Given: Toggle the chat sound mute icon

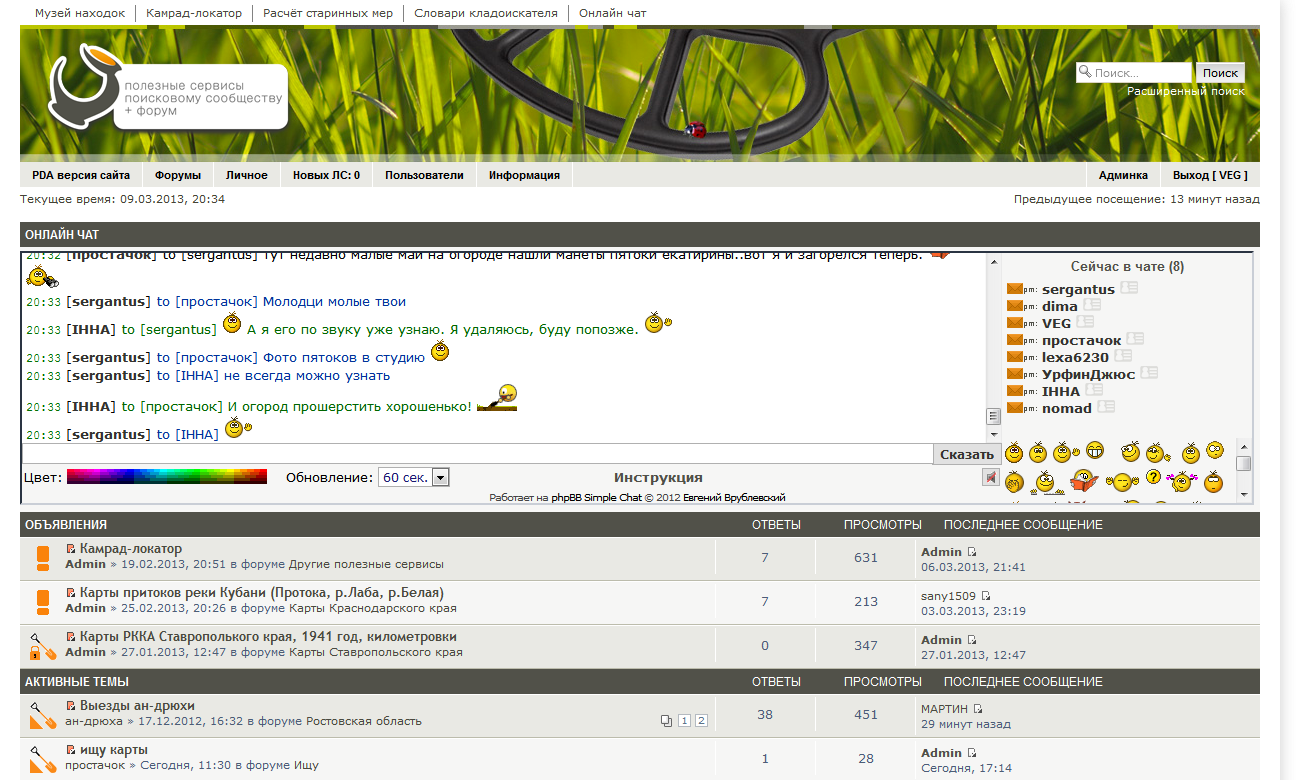Looking at the screenshot, I should point(990,478).
